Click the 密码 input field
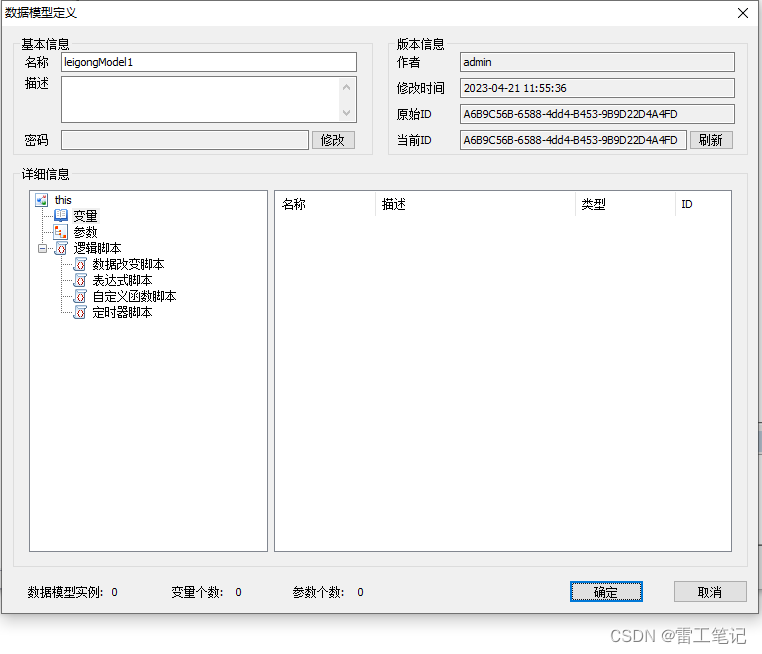The width and height of the screenshot is (762, 654). [x=185, y=140]
